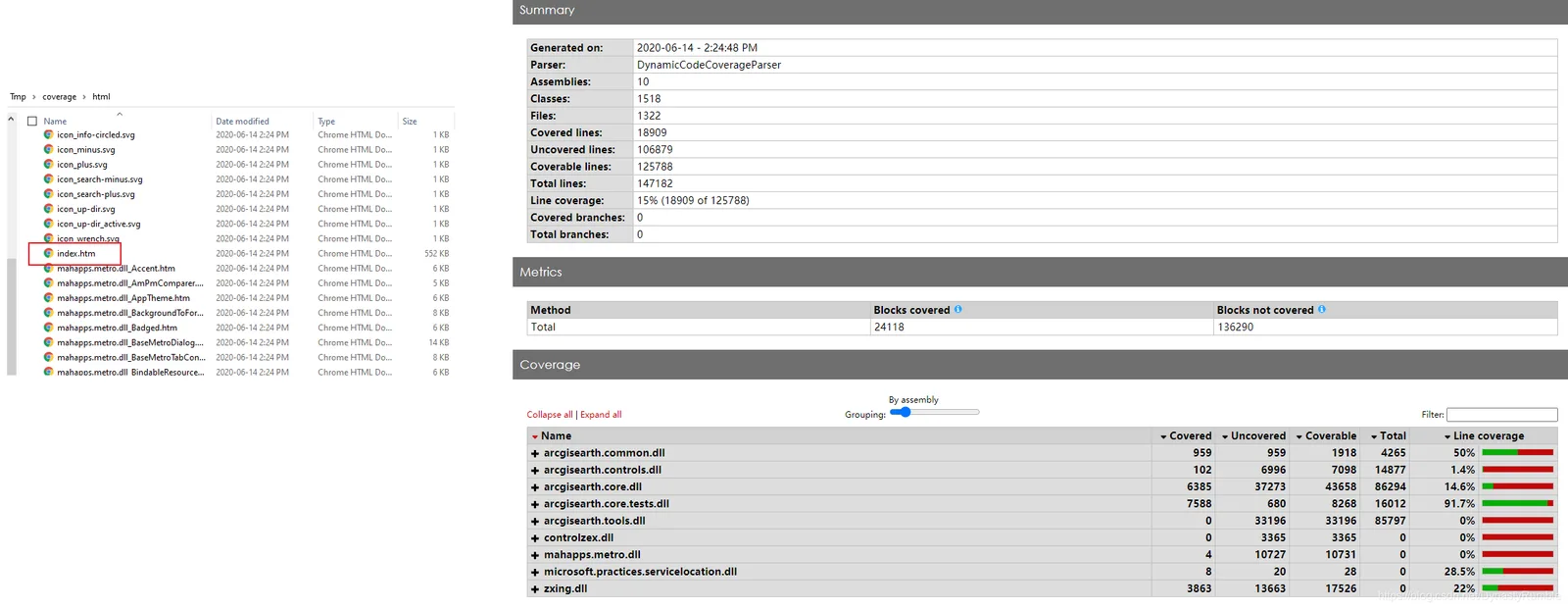Click the Chrome icon beside icon_search-minus.svg
The width and height of the screenshot is (1568, 609).
coord(48,178)
